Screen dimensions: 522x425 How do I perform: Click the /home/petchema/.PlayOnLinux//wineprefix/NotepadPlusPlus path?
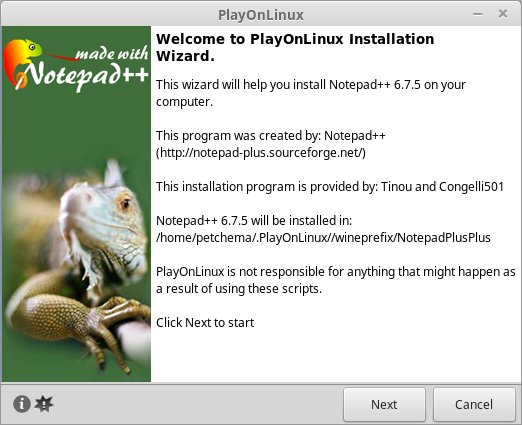[x=323, y=238]
